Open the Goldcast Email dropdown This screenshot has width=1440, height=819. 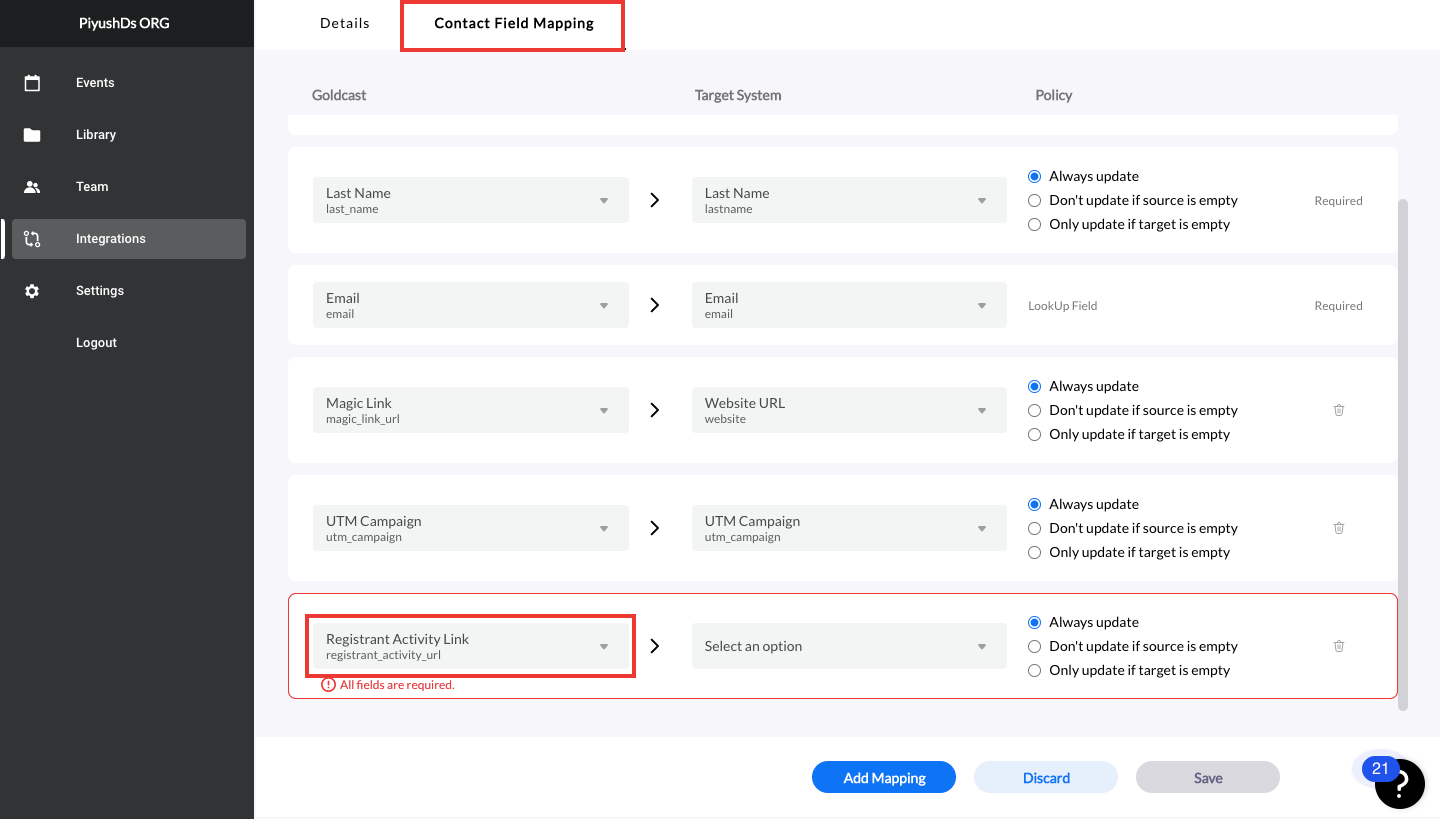pyautogui.click(x=471, y=305)
